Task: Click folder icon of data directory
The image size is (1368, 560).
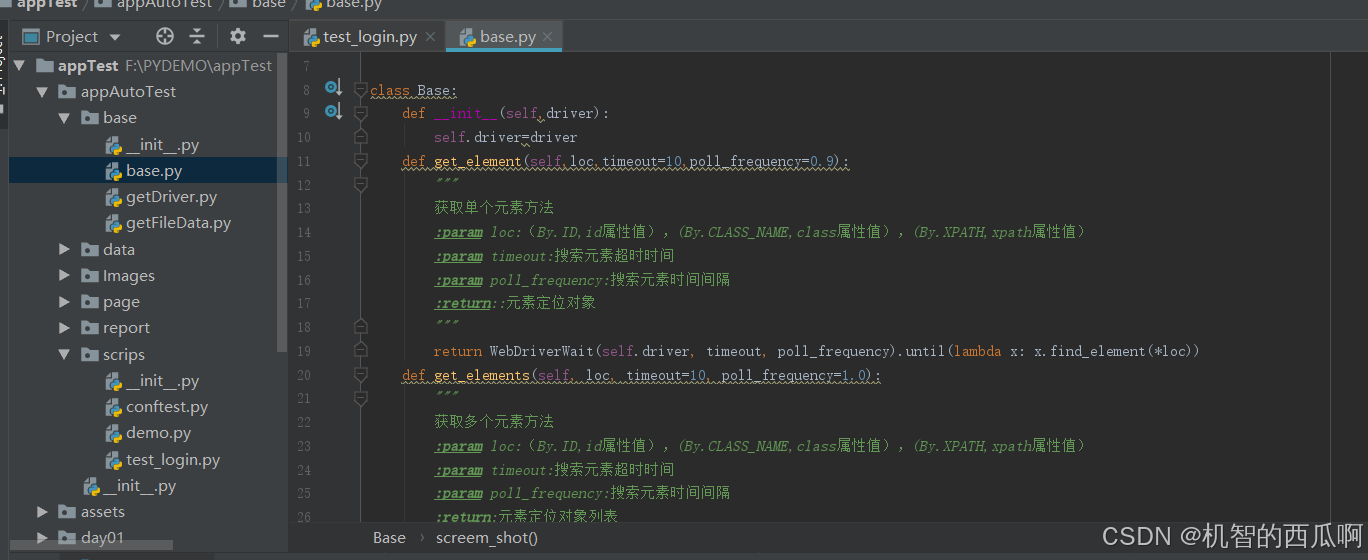Action: coord(90,249)
